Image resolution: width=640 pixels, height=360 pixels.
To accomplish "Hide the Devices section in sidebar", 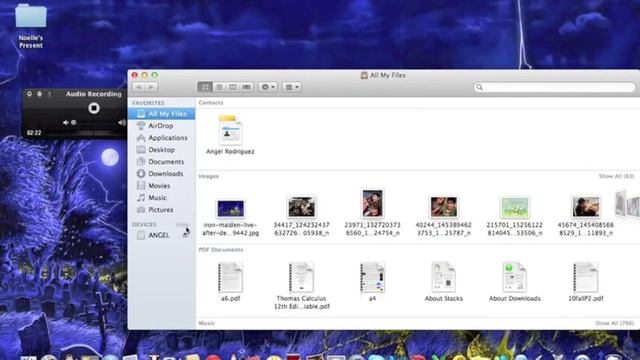I will [182, 224].
